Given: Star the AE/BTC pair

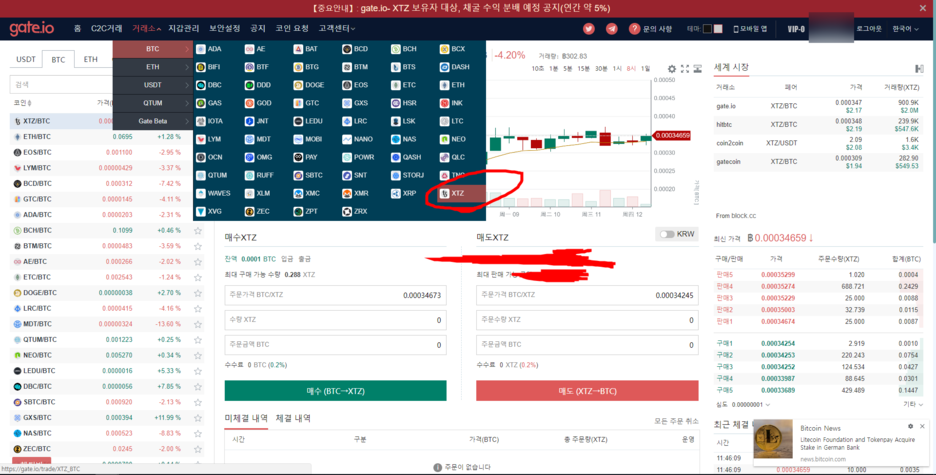Looking at the screenshot, I should [198, 261].
